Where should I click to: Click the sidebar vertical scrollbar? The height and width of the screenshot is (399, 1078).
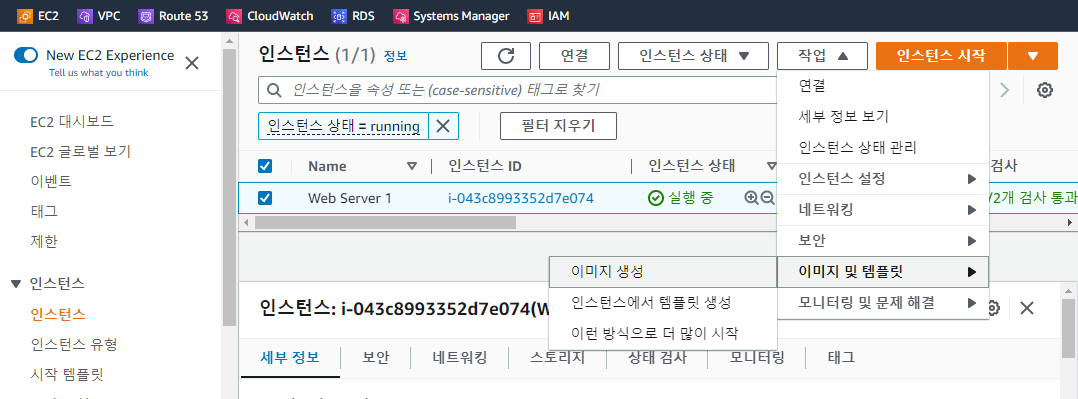click(x=230, y=186)
